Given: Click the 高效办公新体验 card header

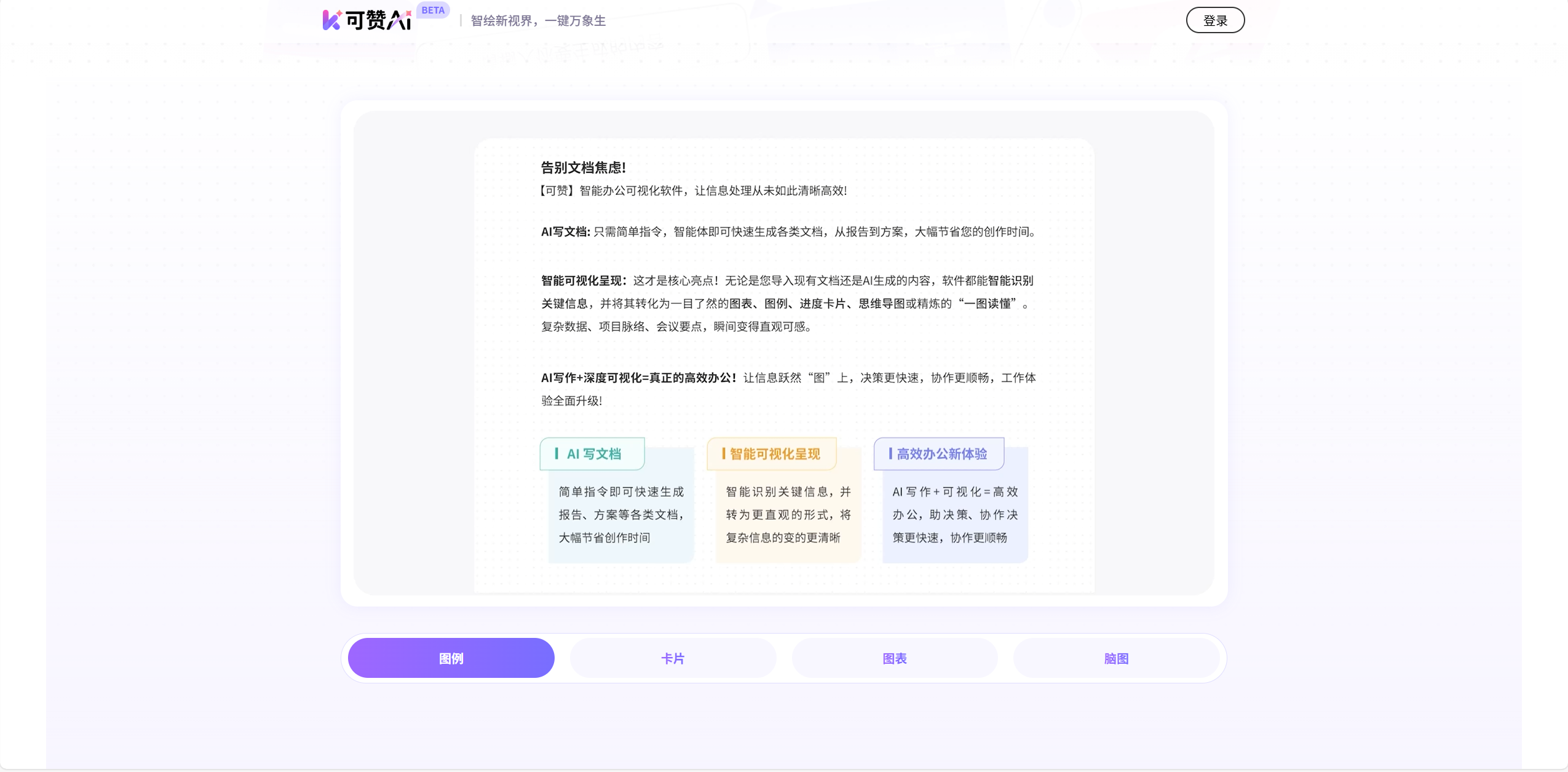Looking at the screenshot, I should click(939, 454).
